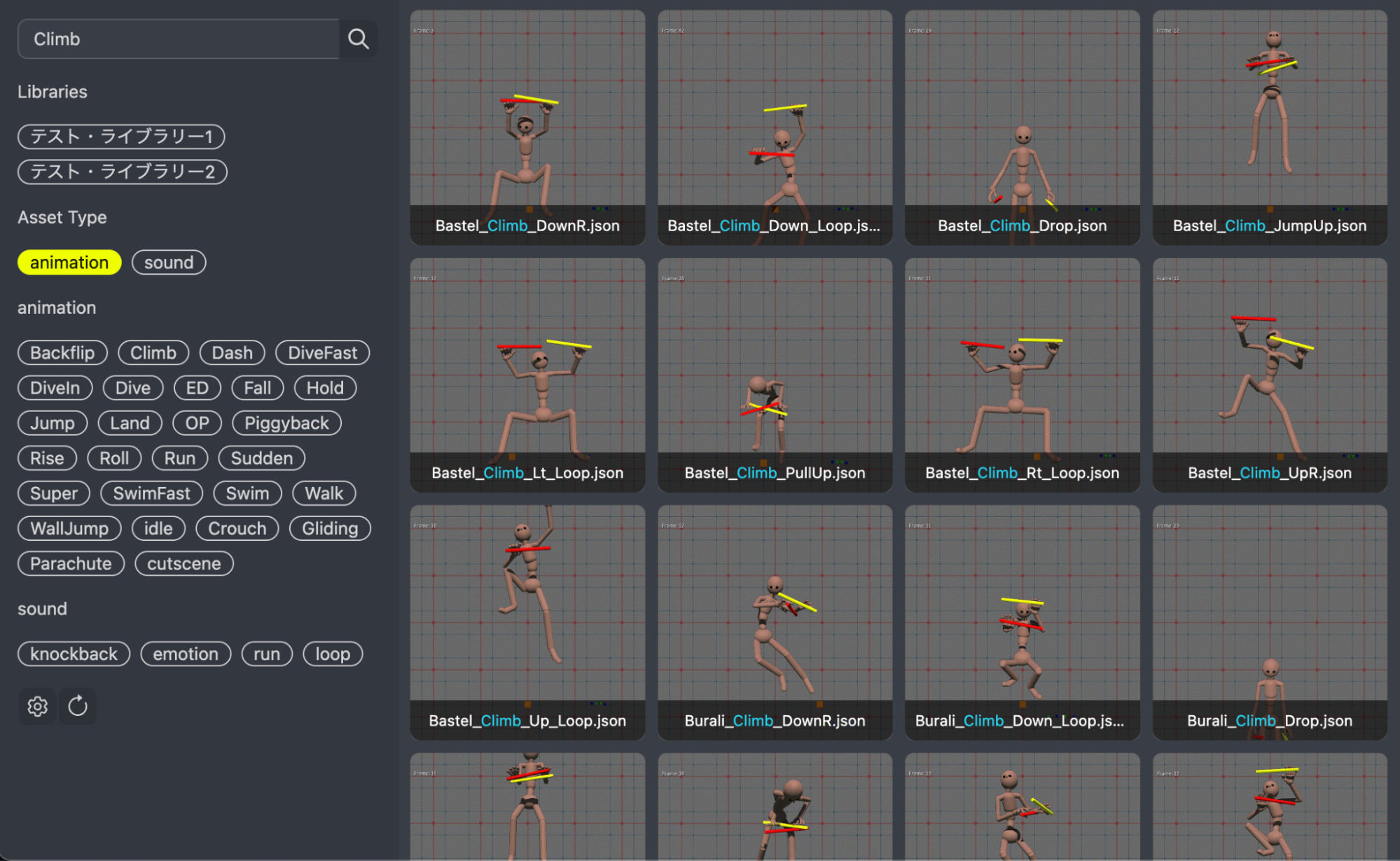
Task: Choose the idle tag
Action: (x=158, y=528)
